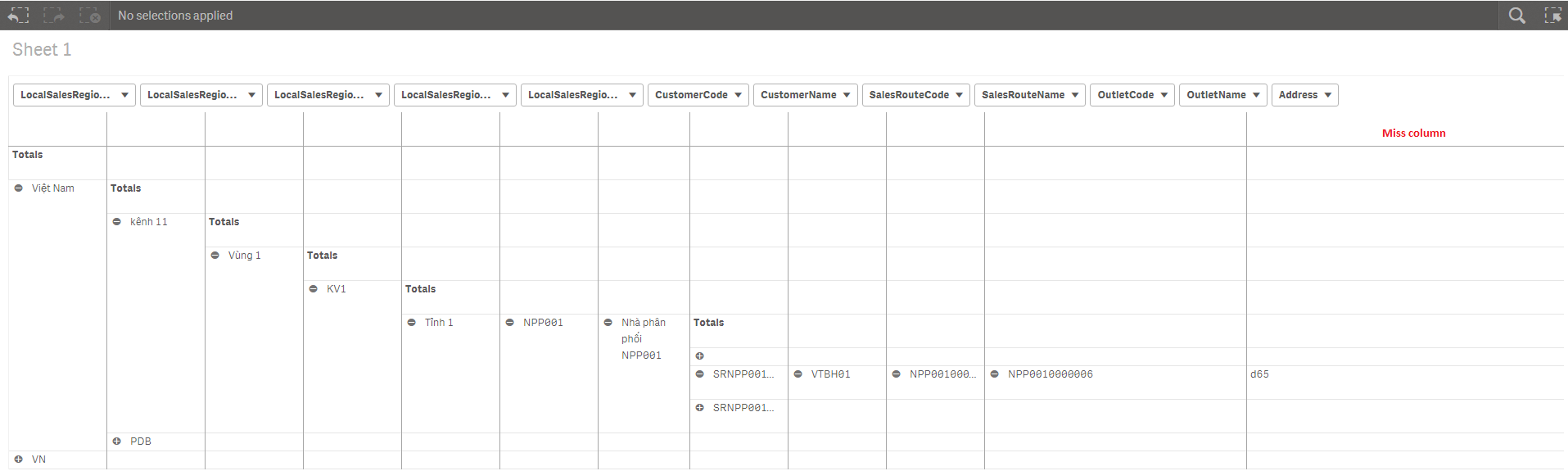Expand the VN row
This screenshot has width=1568, height=471.
[19, 460]
